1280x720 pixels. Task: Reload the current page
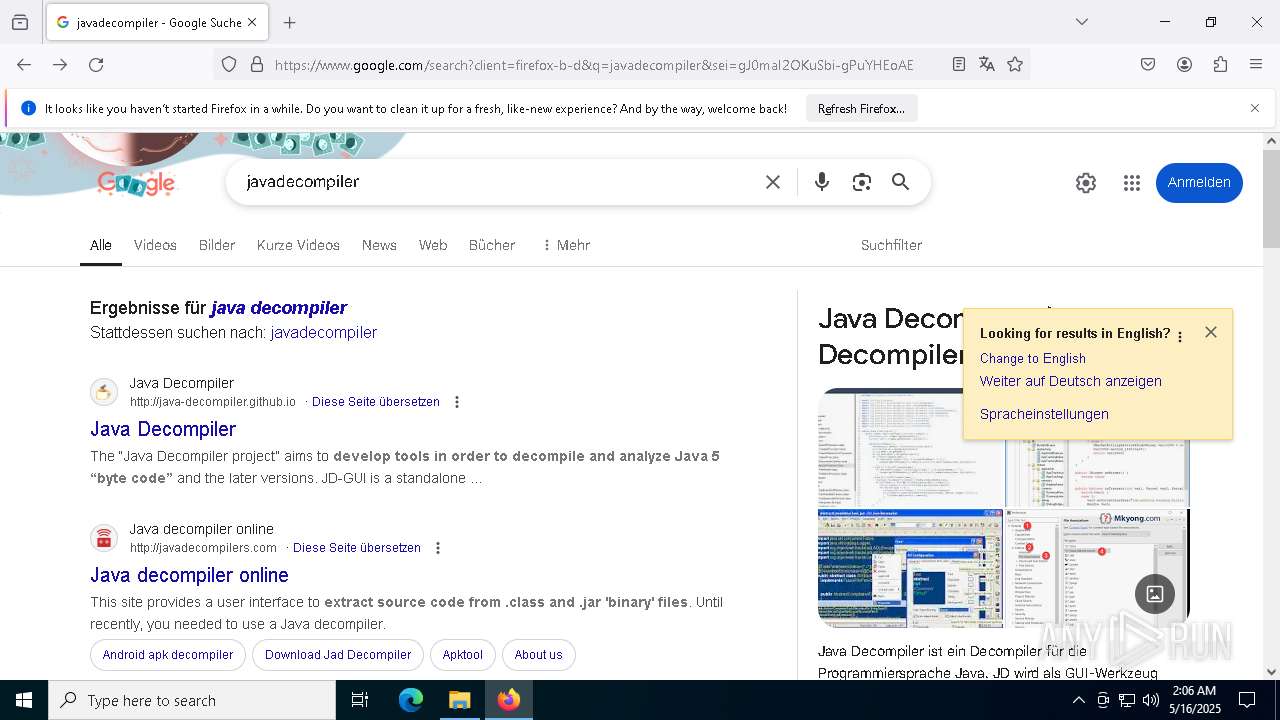(x=96, y=64)
